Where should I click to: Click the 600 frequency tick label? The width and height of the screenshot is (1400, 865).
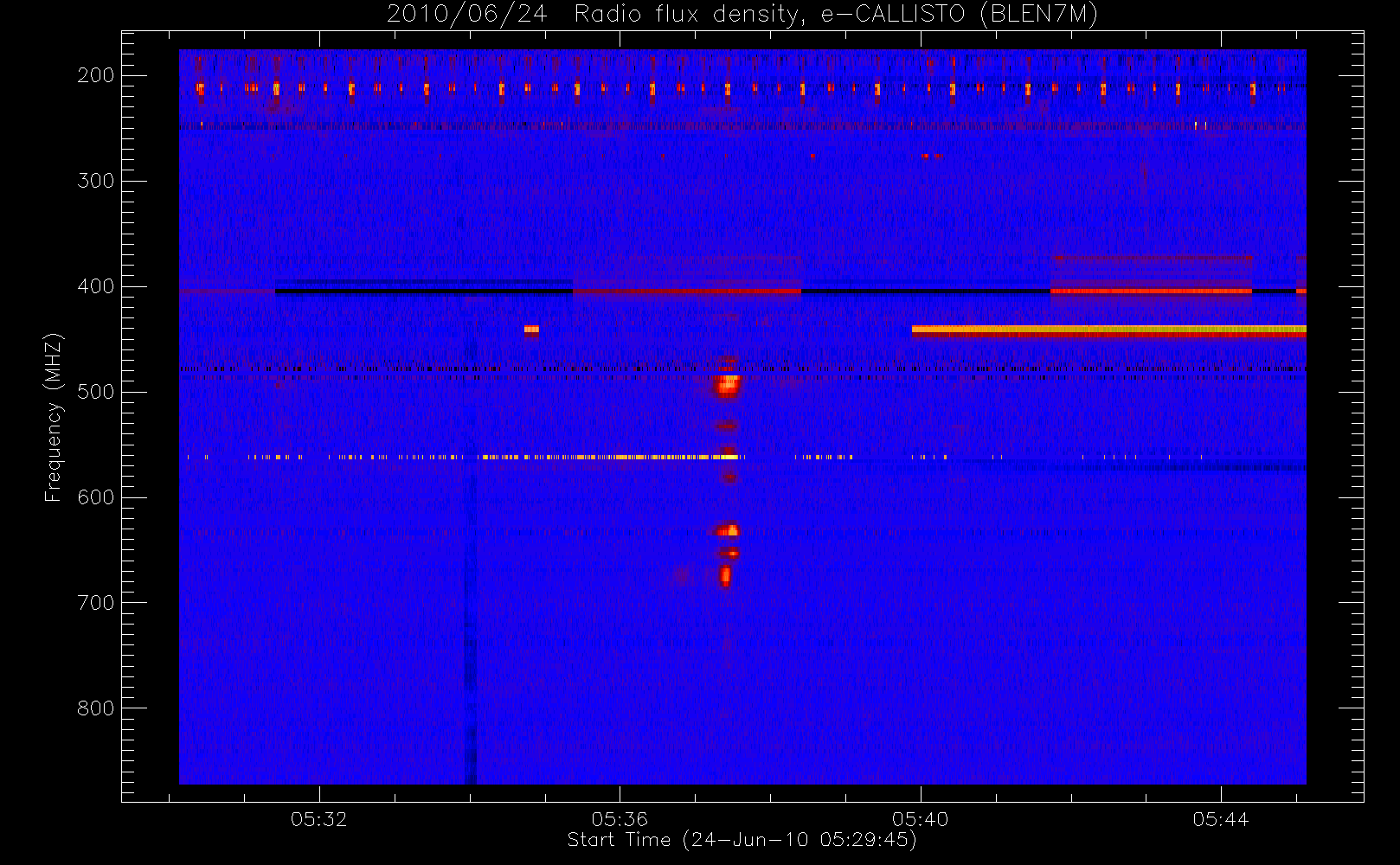click(96, 497)
